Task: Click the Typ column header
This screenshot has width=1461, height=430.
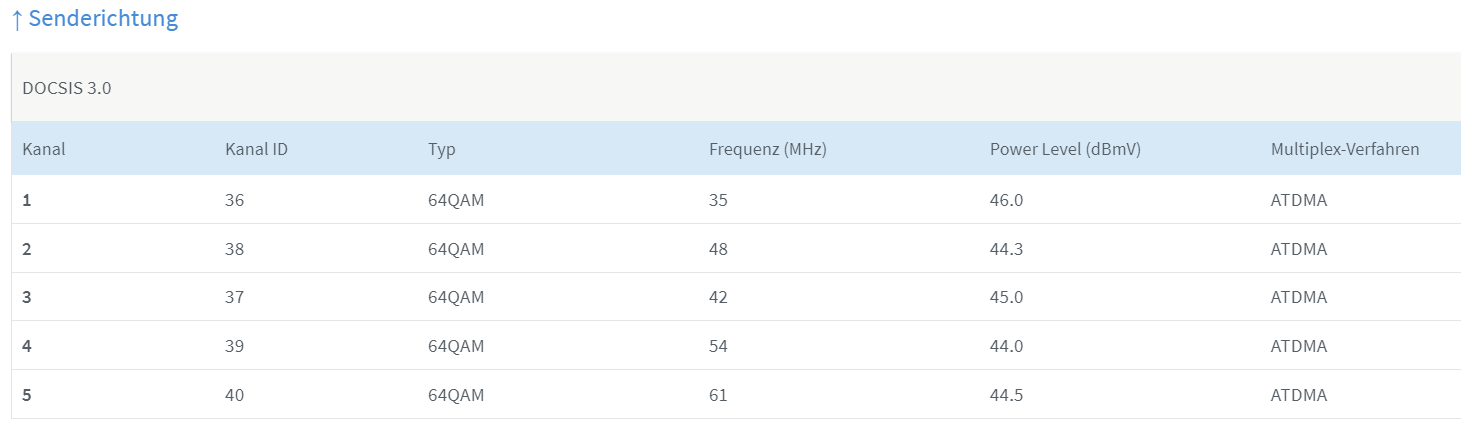Action: (441, 150)
